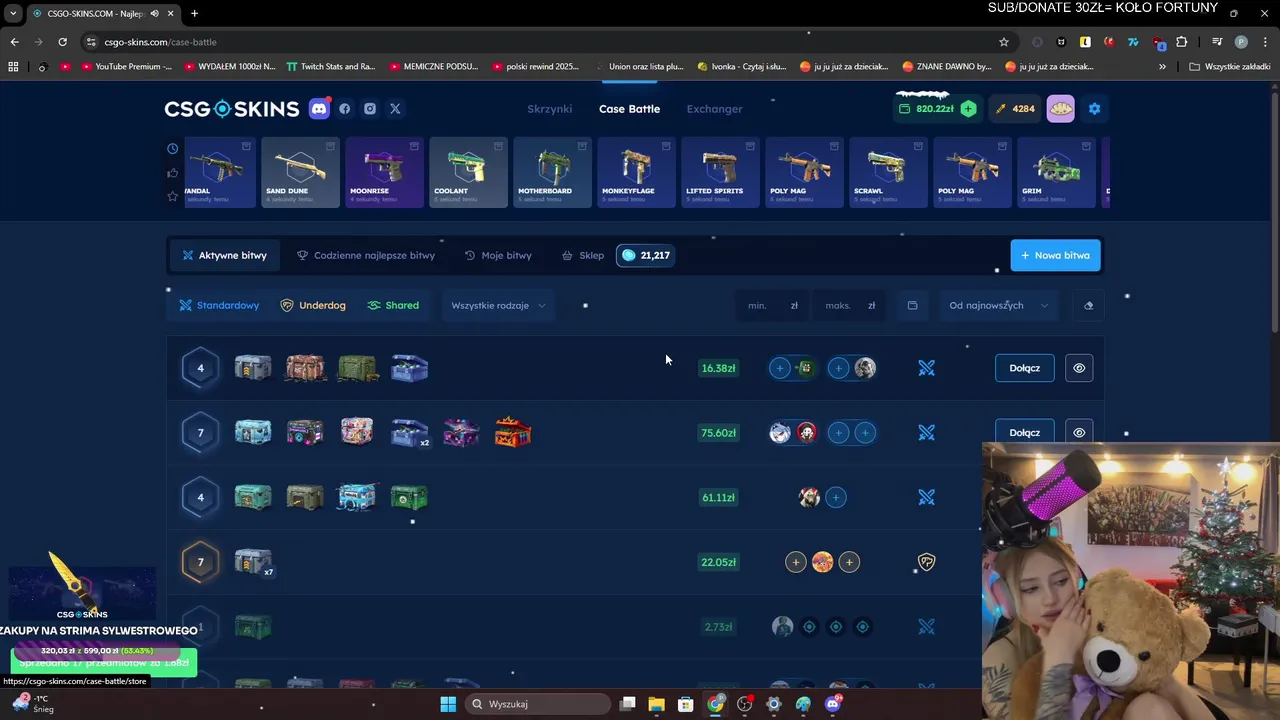Image resolution: width=1280 pixels, height=720 pixels.
Task: Click the 4284 points counter
Action: [x=1014, y=109]
